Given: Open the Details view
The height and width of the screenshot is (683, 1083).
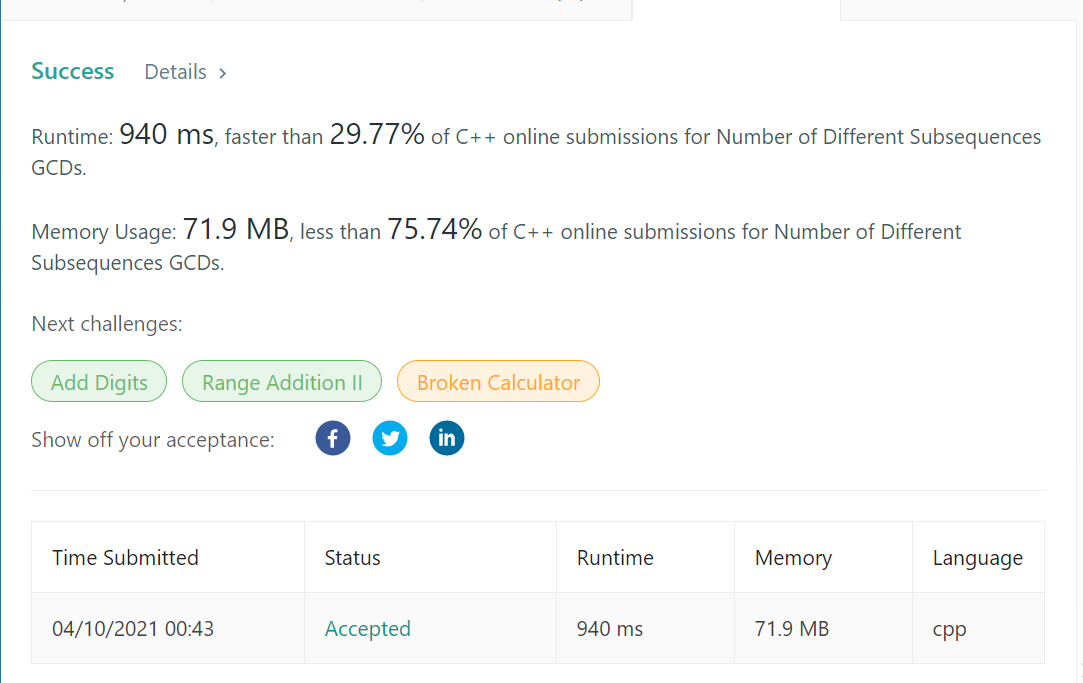Looking at the screenshot, I should pyautogui.click(x=175, y=72).
